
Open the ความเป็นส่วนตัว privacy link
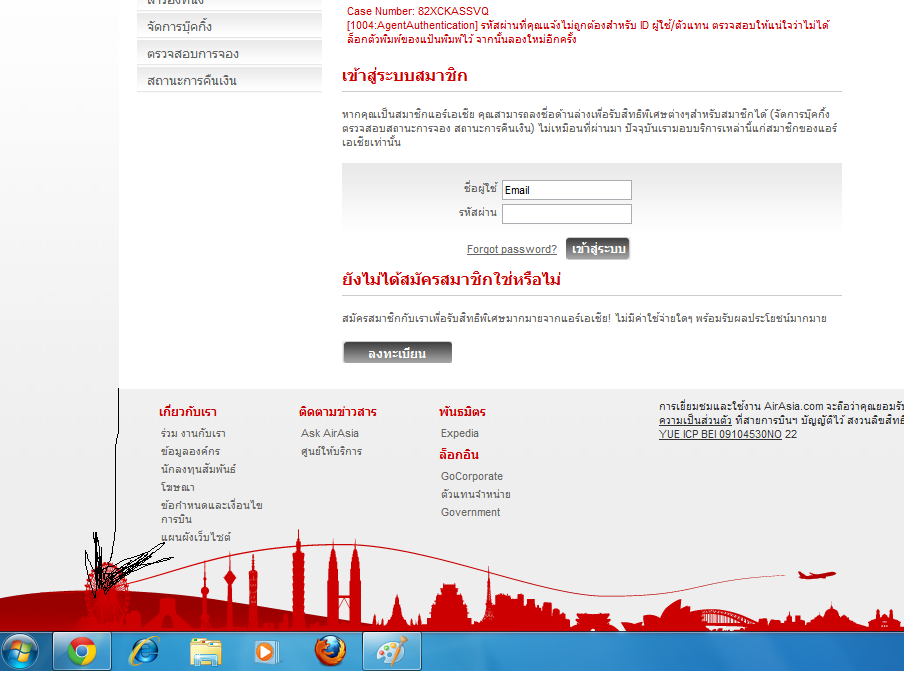tap(695, 420)
